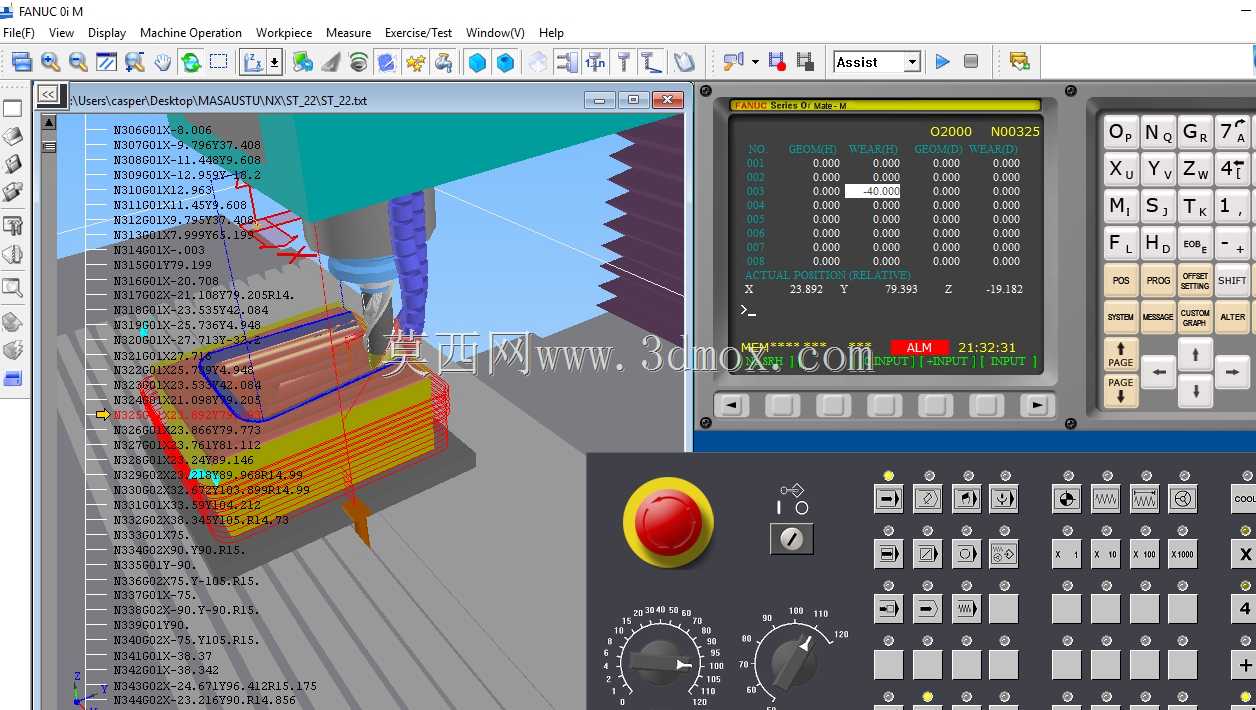Open the File(F) menu
This screenshot has width=1256, height=710.
coord(19,33)
